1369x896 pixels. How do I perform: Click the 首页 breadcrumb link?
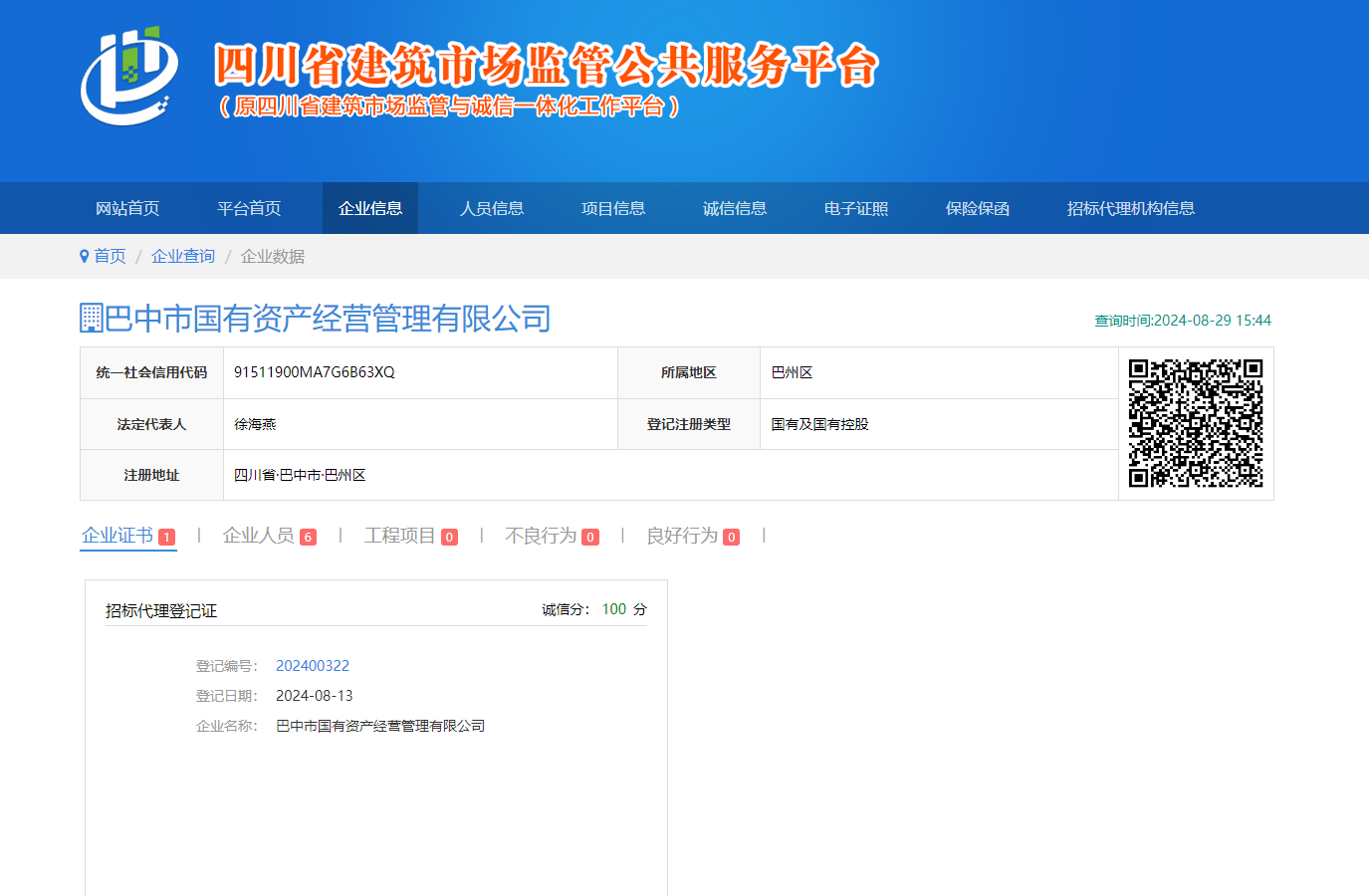(x=110, y=257)
